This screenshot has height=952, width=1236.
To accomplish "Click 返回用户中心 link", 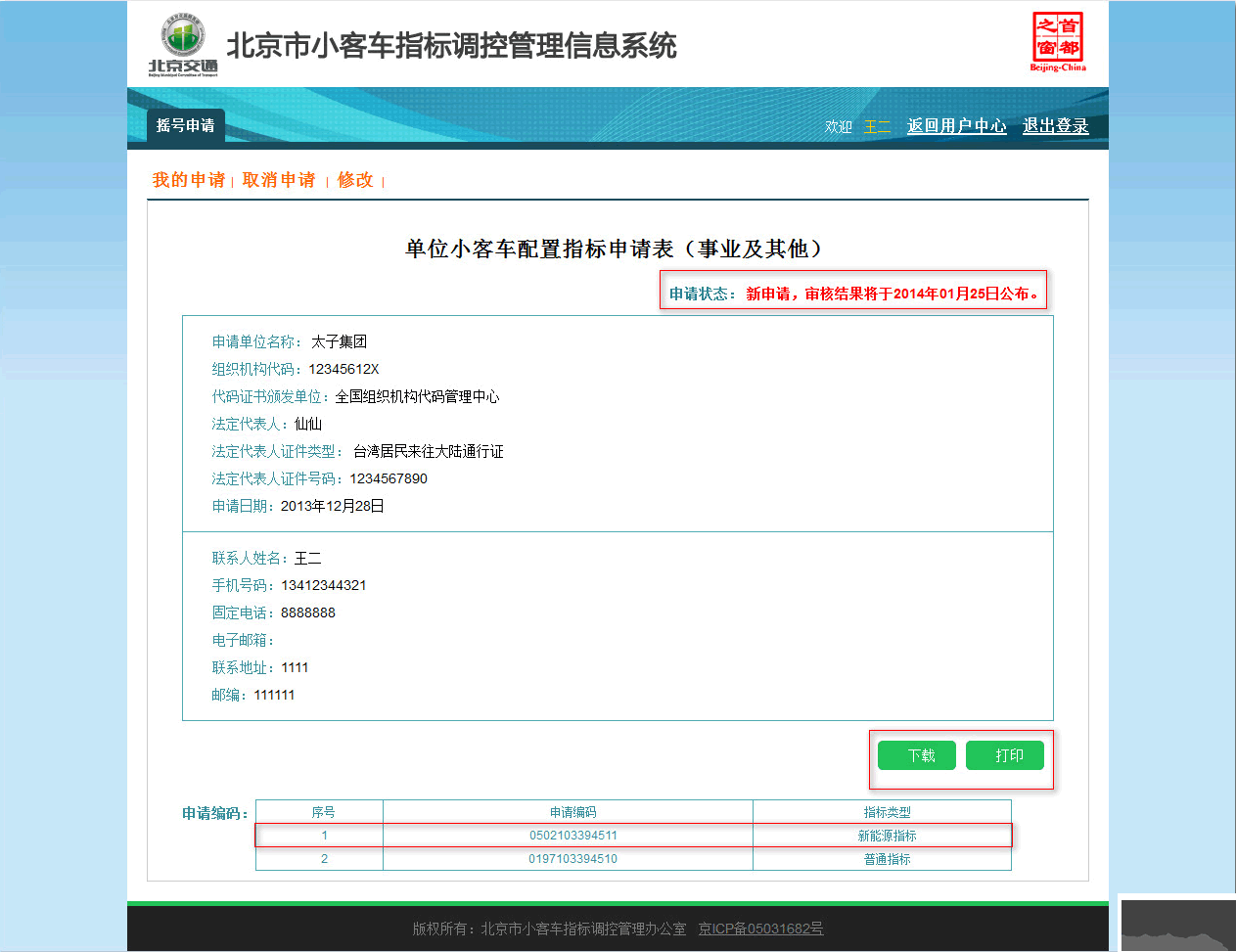I will click(x=956, y=126).
